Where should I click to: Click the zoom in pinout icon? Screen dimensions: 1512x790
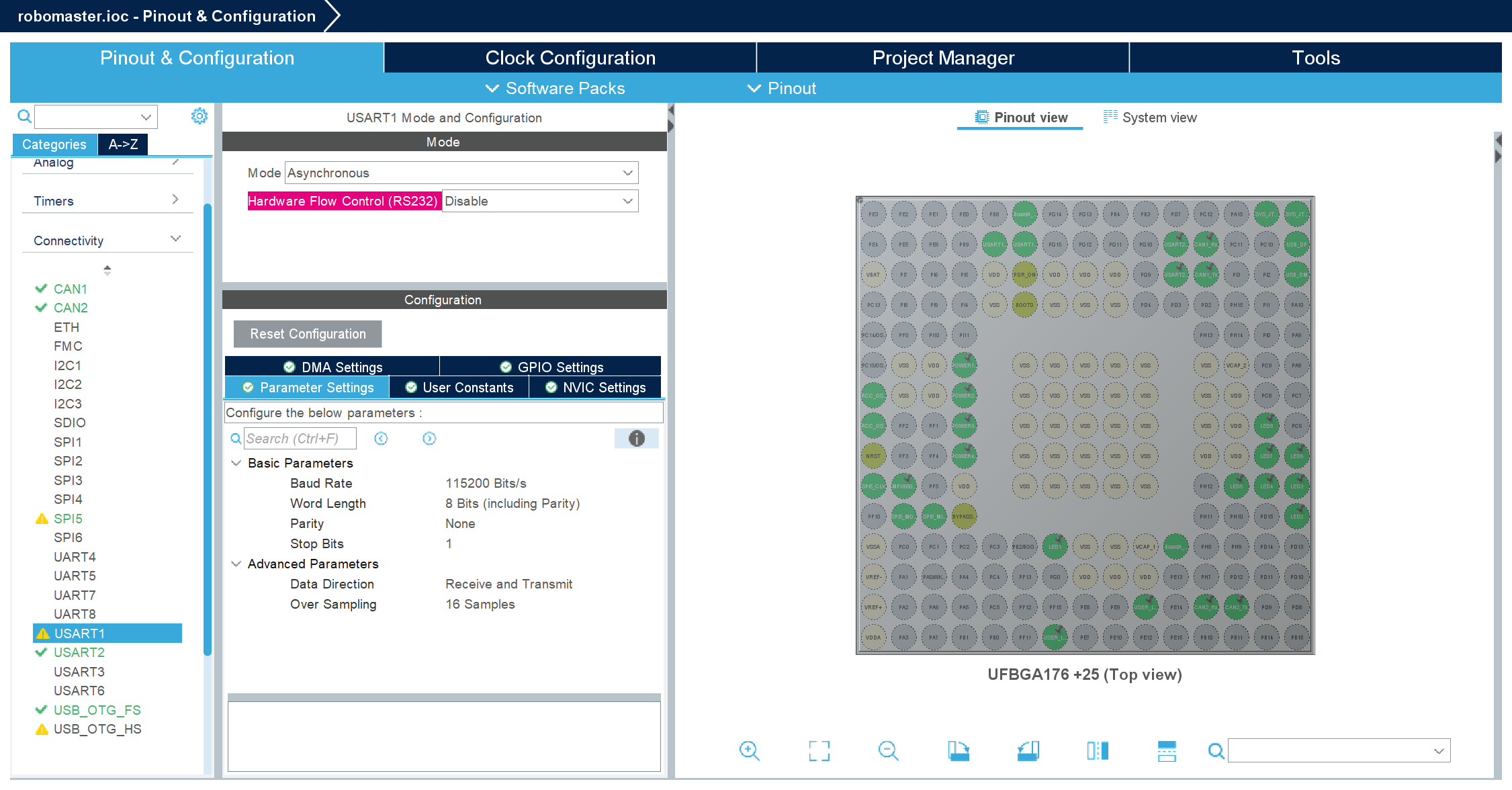(749, 750)
